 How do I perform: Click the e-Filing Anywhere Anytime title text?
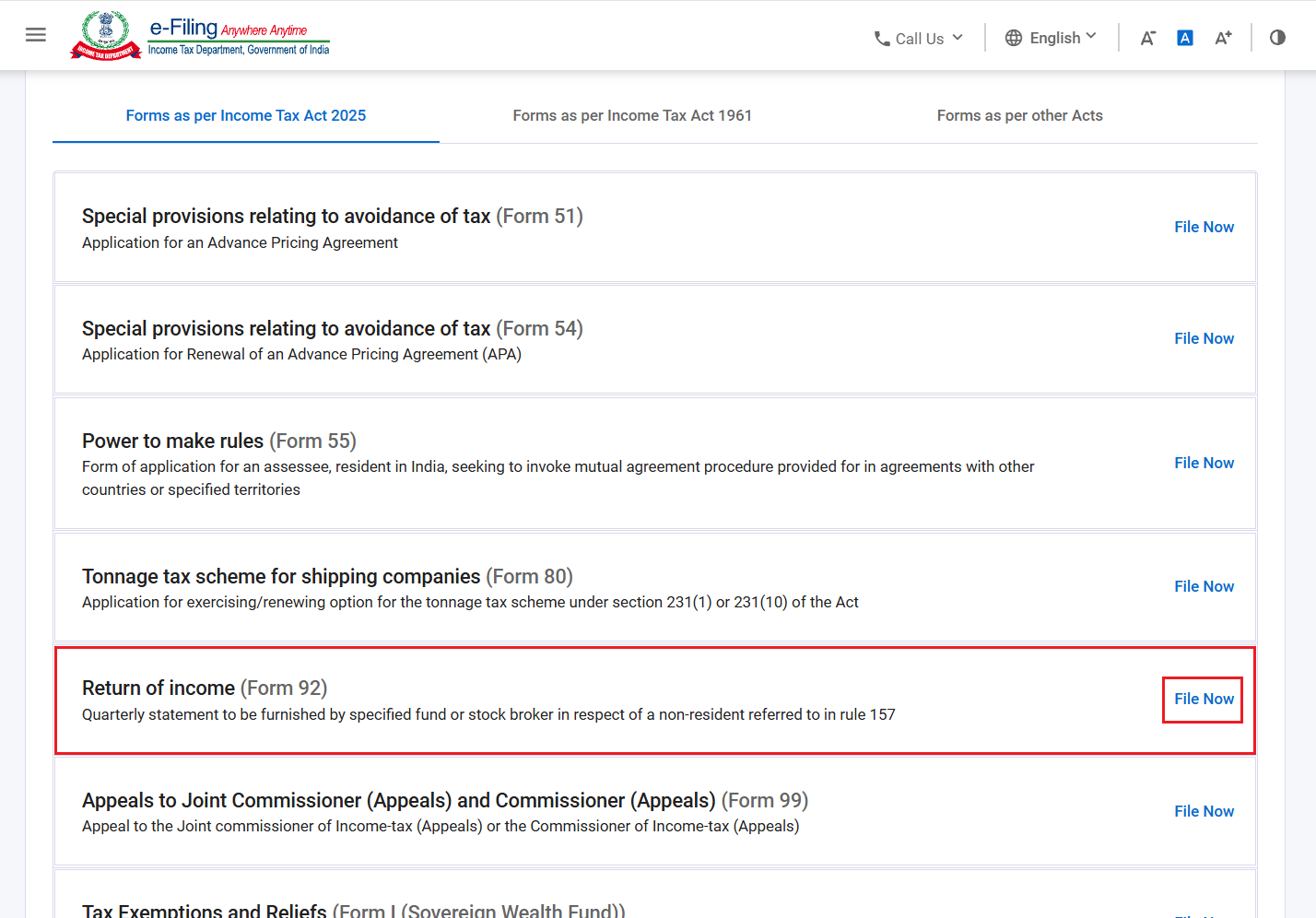click(229, 29)
